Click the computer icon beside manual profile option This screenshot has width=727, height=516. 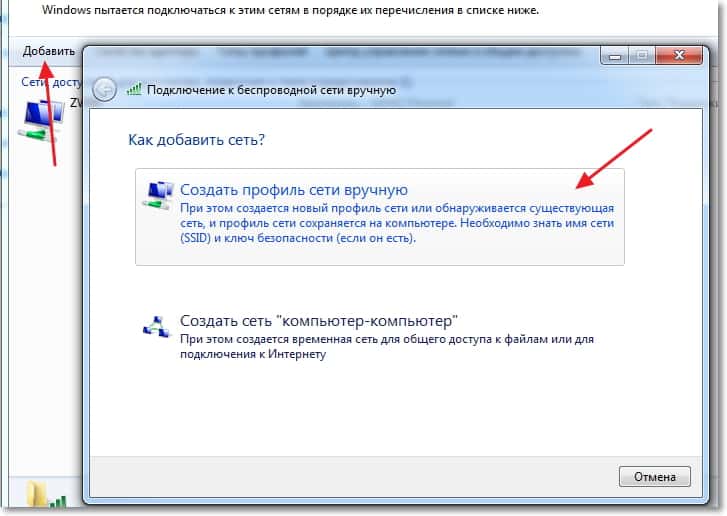159,196
